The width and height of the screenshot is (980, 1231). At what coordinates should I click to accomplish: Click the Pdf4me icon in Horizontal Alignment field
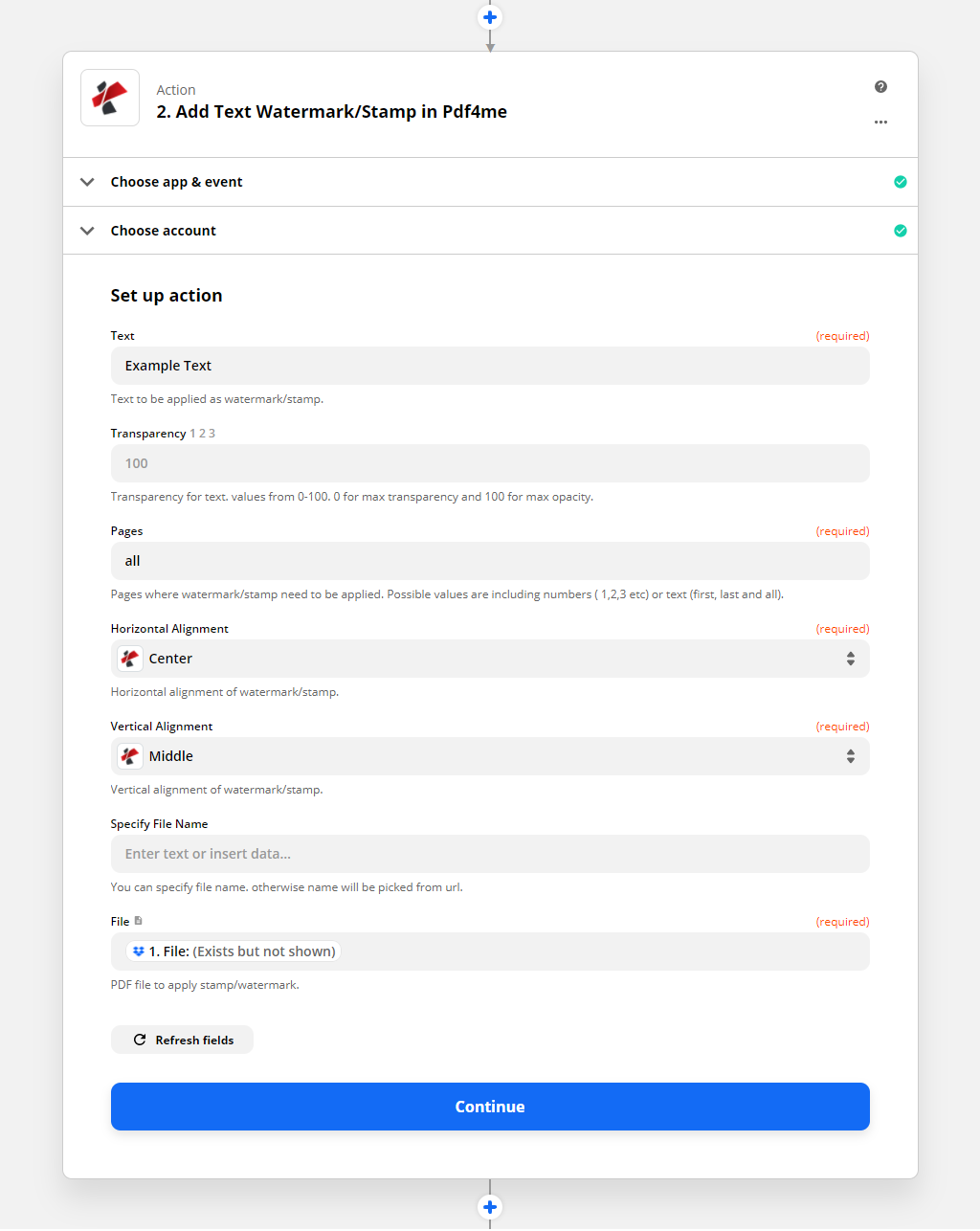[130, 659]
